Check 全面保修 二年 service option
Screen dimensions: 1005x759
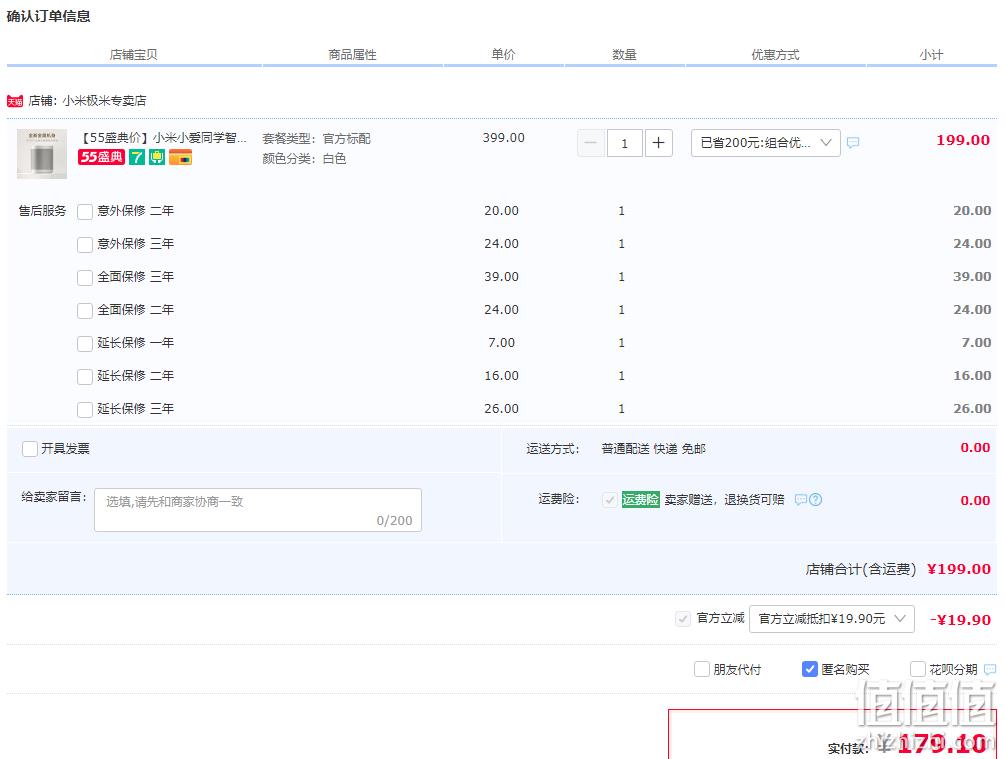[x=85, y=310]
